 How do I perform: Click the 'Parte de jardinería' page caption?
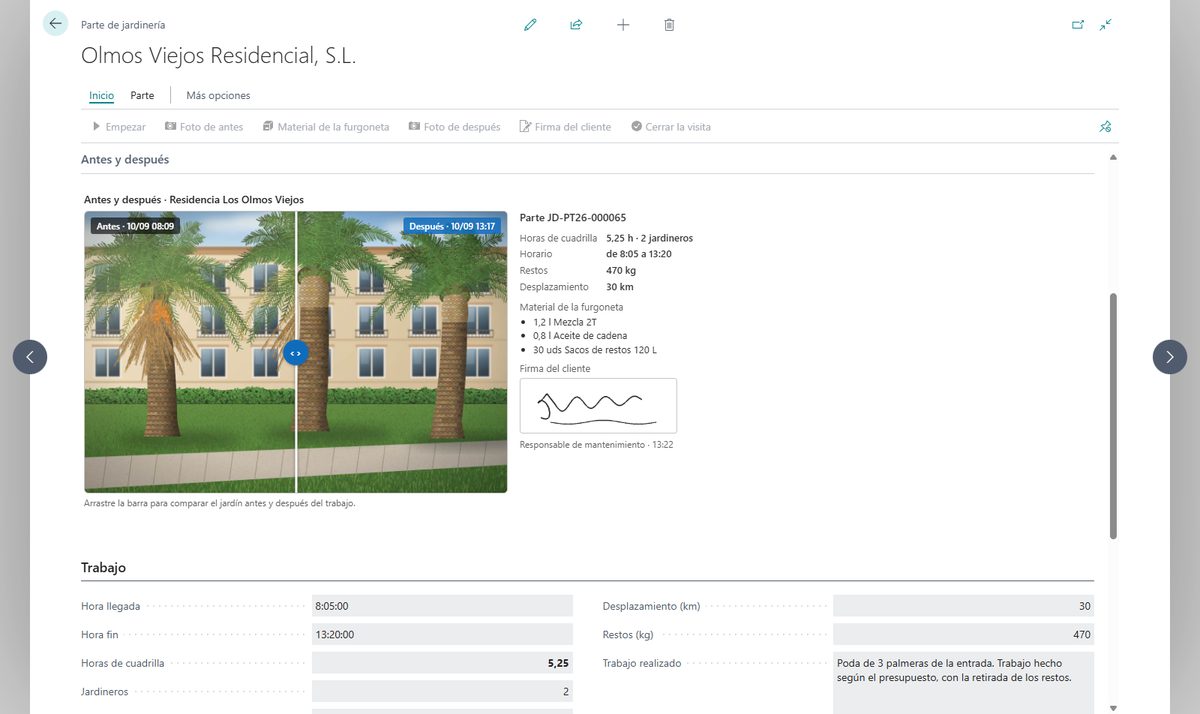coord(123,24)
